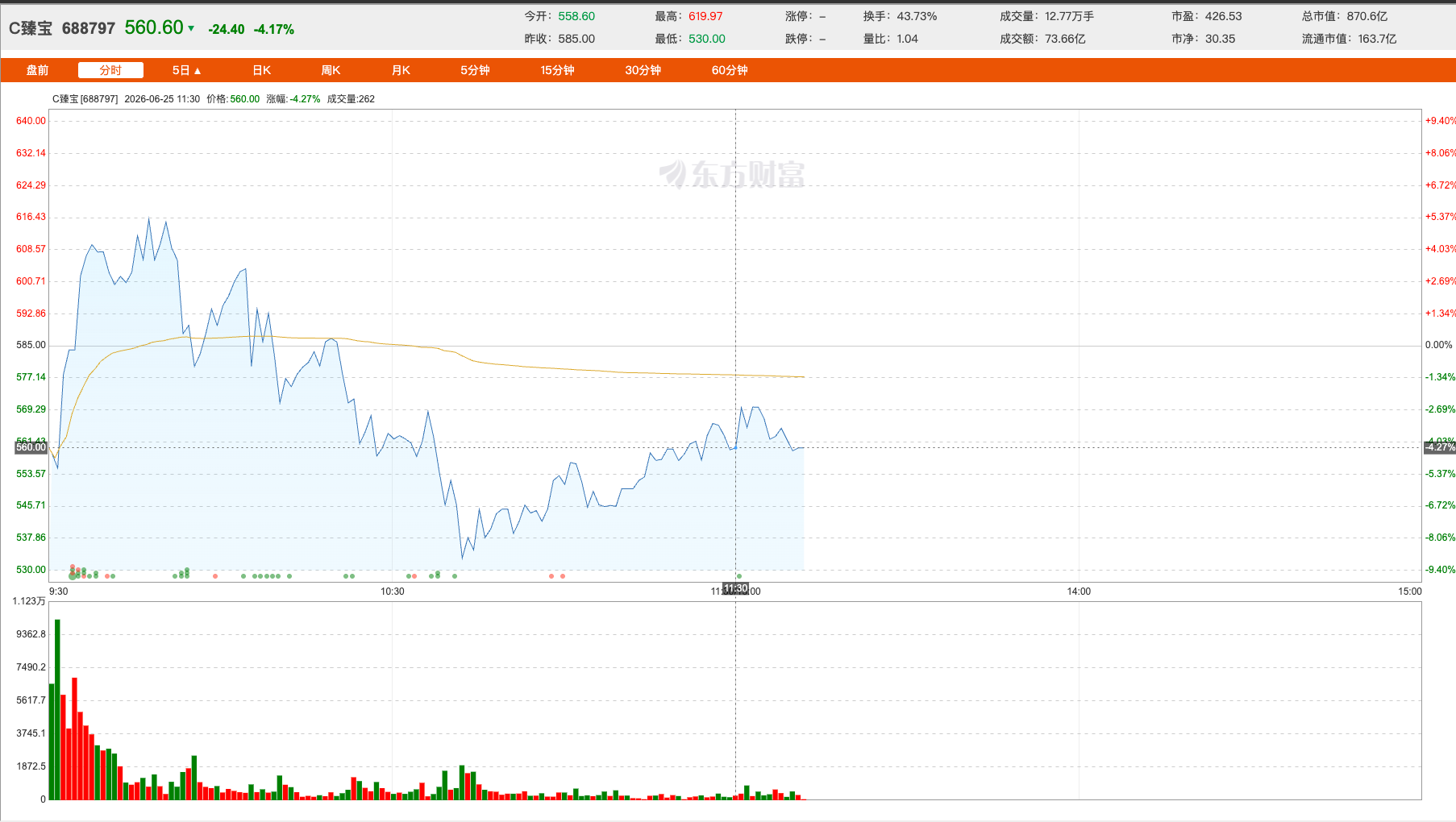The width and height of the screenshot is (1456, 822).
Task: Click the current price 560.60
Action: [154, 27]
